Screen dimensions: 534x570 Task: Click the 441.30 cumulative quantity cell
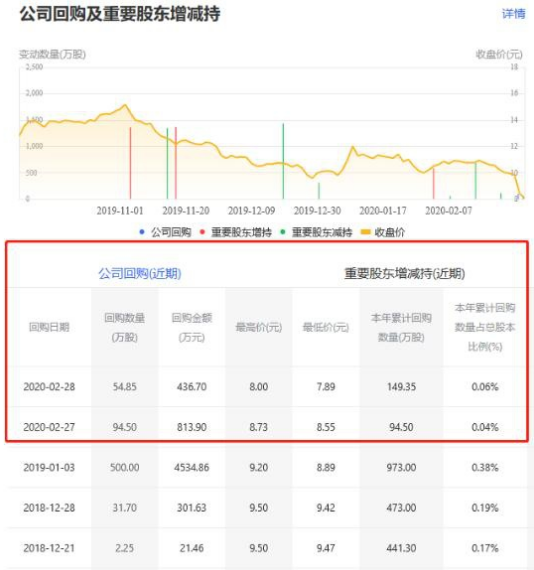click(x=401, y=548)
